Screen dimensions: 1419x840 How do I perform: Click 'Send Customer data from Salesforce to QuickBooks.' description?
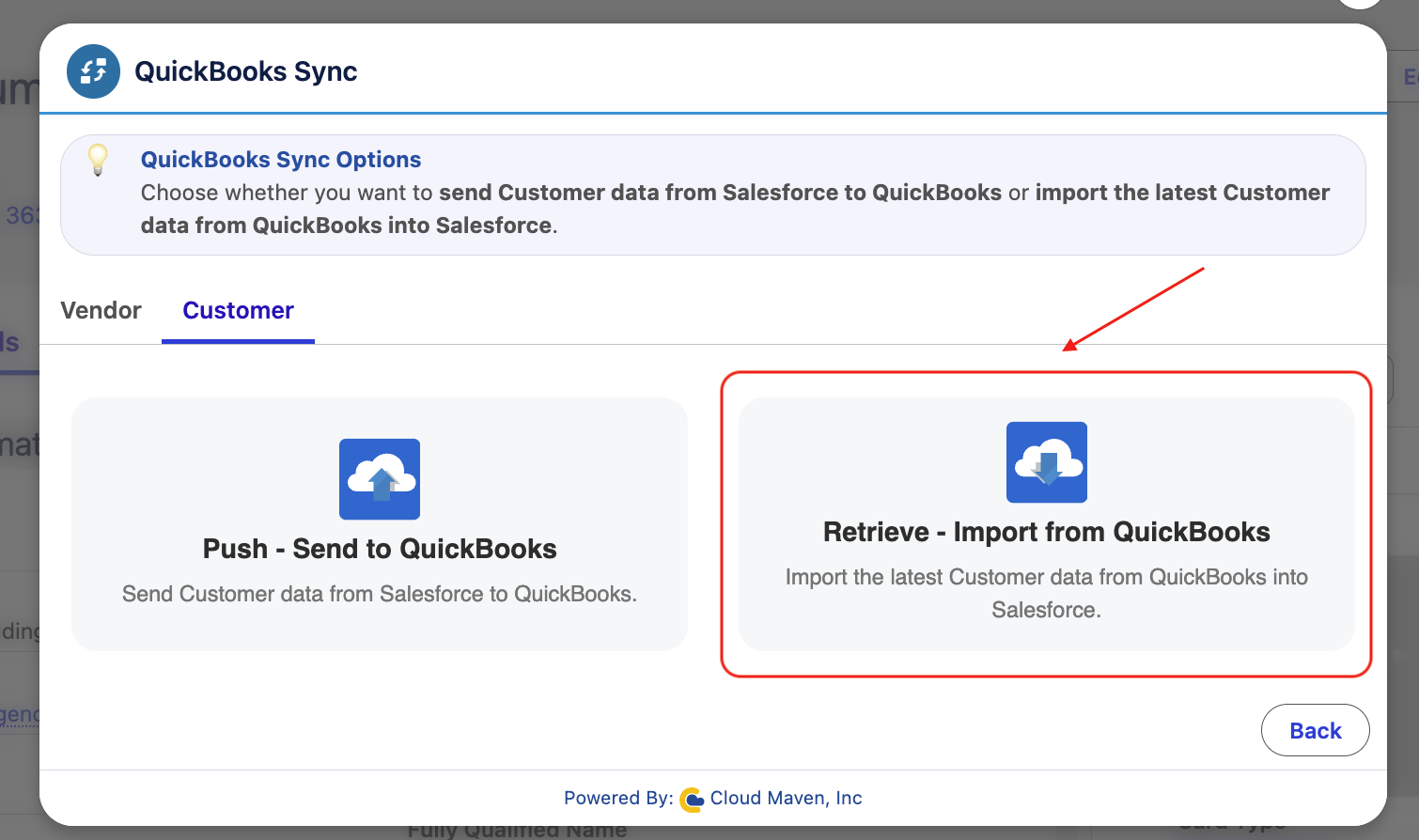[x=380, y=594]
